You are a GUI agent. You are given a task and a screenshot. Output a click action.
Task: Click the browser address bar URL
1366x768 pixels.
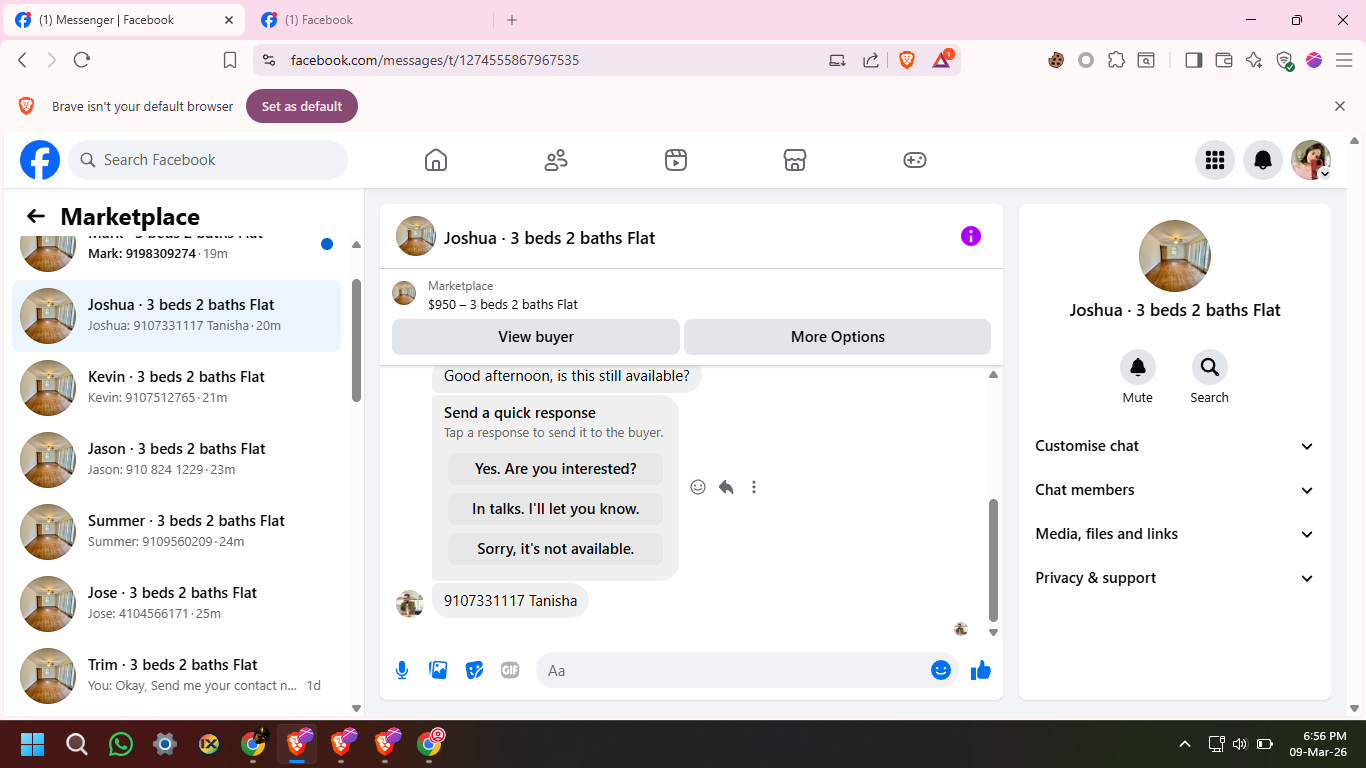[x=435, y=60]
